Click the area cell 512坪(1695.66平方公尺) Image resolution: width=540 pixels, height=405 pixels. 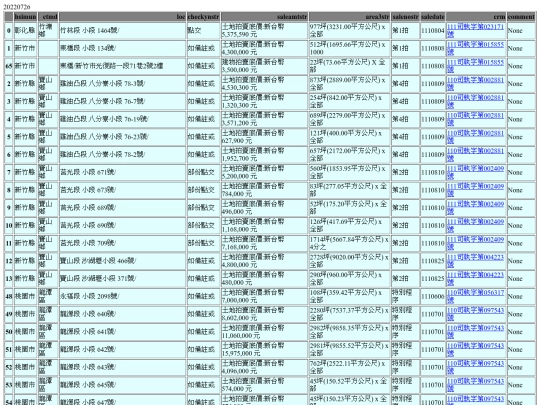click(x=350, y=48)
